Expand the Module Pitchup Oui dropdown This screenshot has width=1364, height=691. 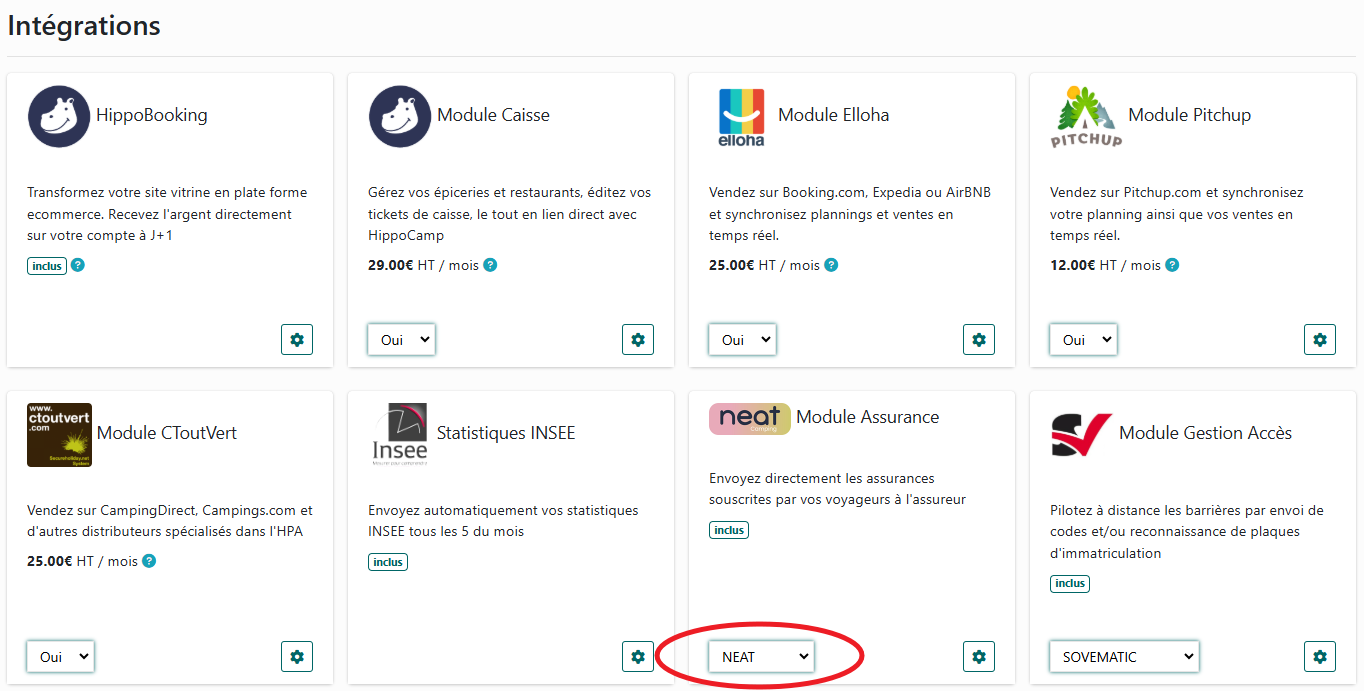(x=1084, y=340)
